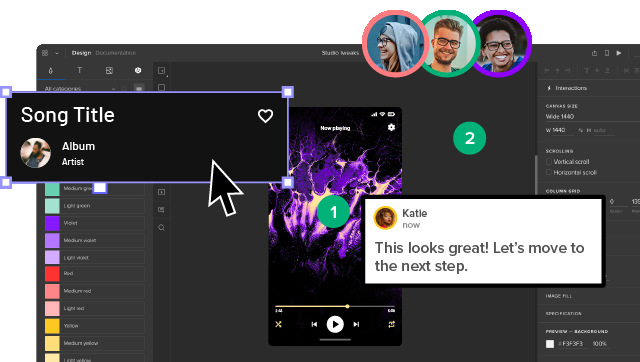The width and height of the screenshot is (640, 362).
Task: Switch to the Design tab
Action: pos(81,53)
